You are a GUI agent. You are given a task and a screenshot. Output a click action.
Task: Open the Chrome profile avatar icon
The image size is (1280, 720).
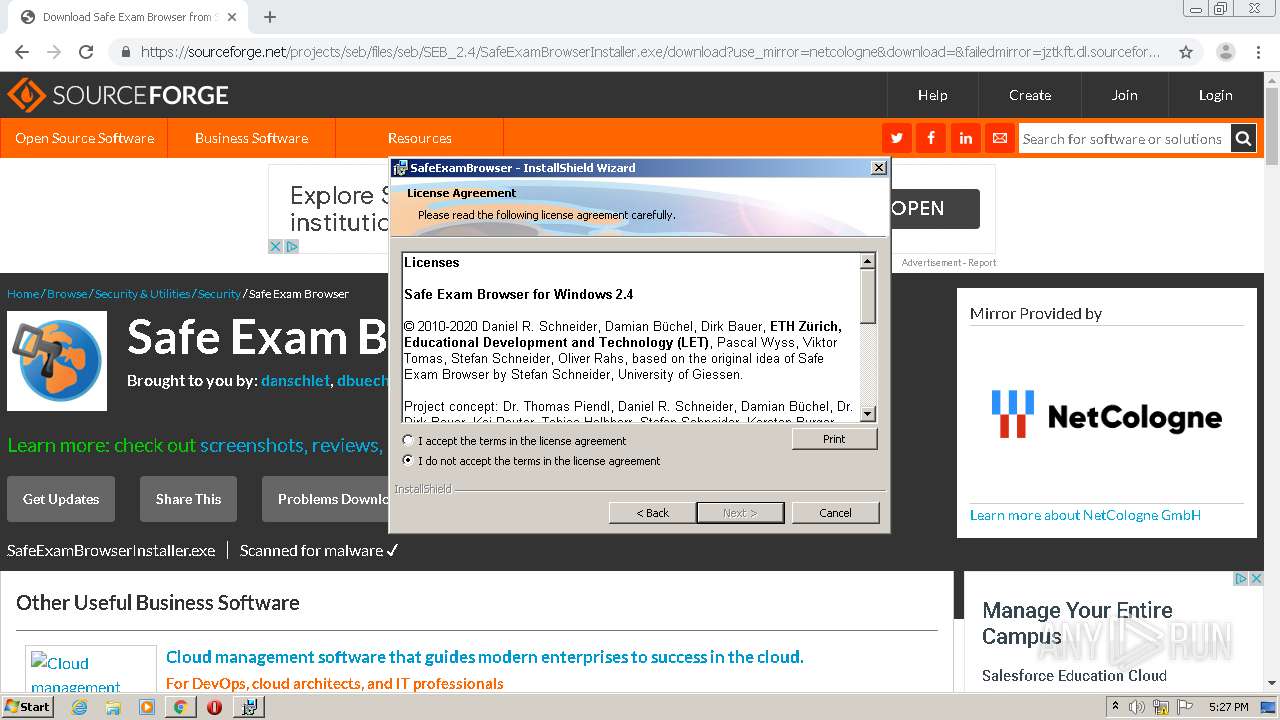tap(1225, 52)
